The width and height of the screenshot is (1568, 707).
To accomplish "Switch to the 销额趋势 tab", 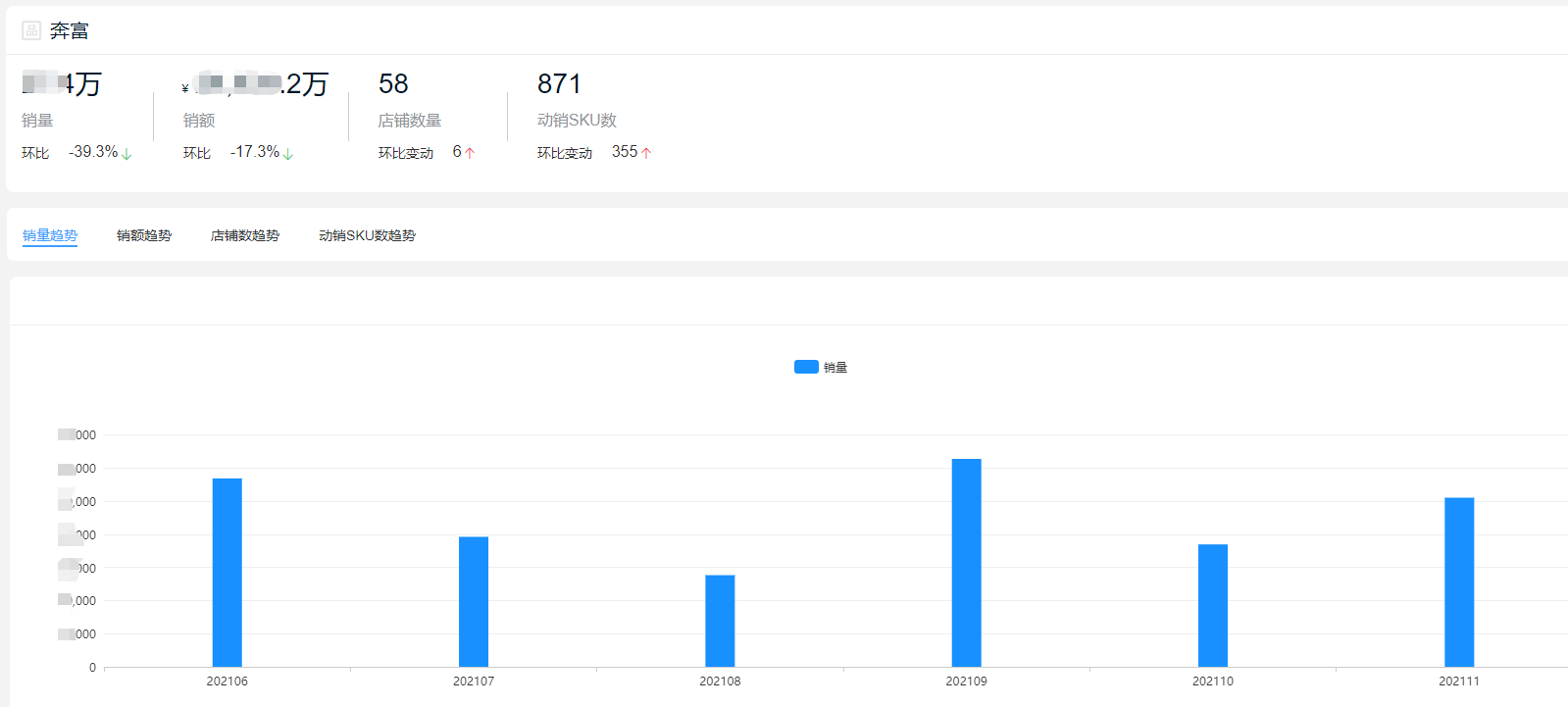I will click(x=144, y=235).
